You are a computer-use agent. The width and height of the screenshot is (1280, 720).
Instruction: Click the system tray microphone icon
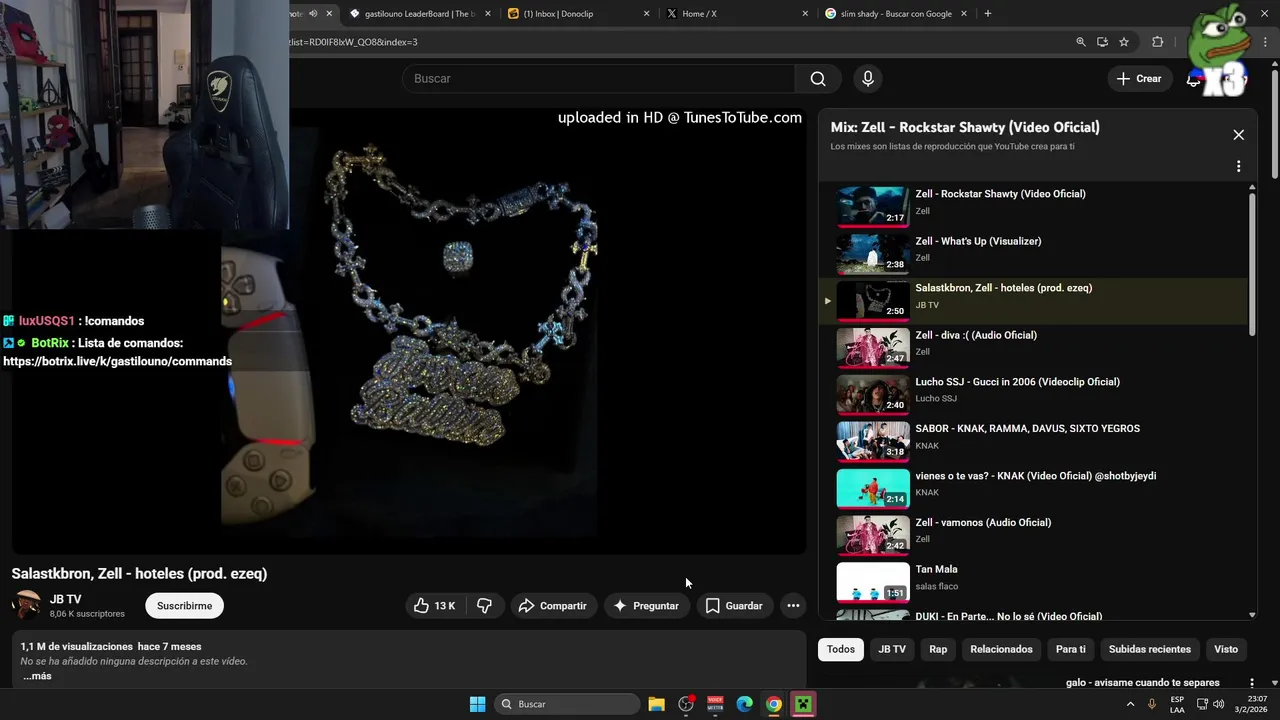(1152, 704)
